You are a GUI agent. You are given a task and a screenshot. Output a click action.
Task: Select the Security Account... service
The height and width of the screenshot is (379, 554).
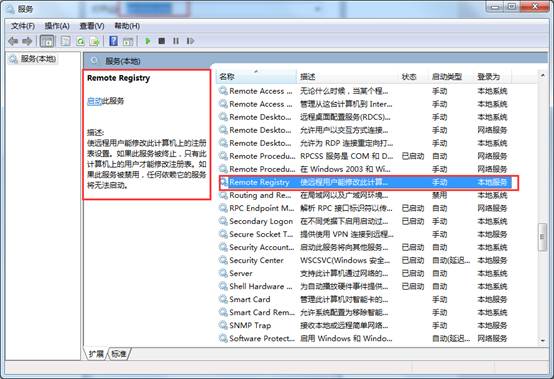(x=261, y=247)
